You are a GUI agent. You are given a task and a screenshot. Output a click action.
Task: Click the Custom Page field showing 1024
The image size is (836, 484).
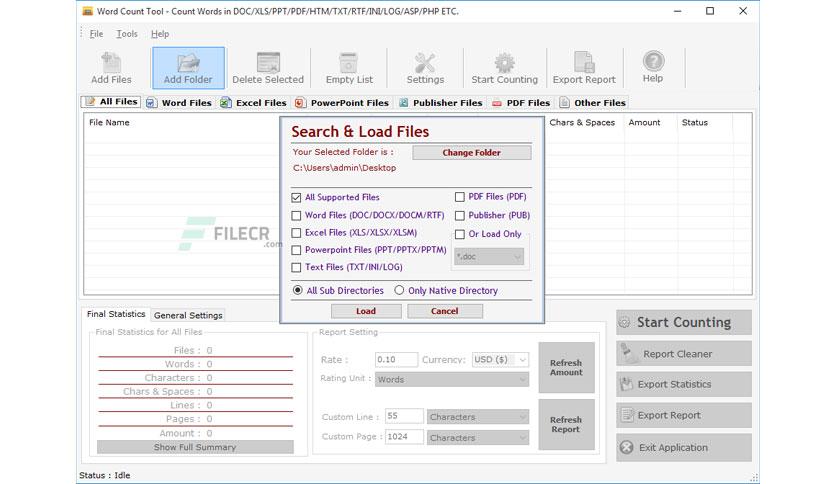coord(404,437)
